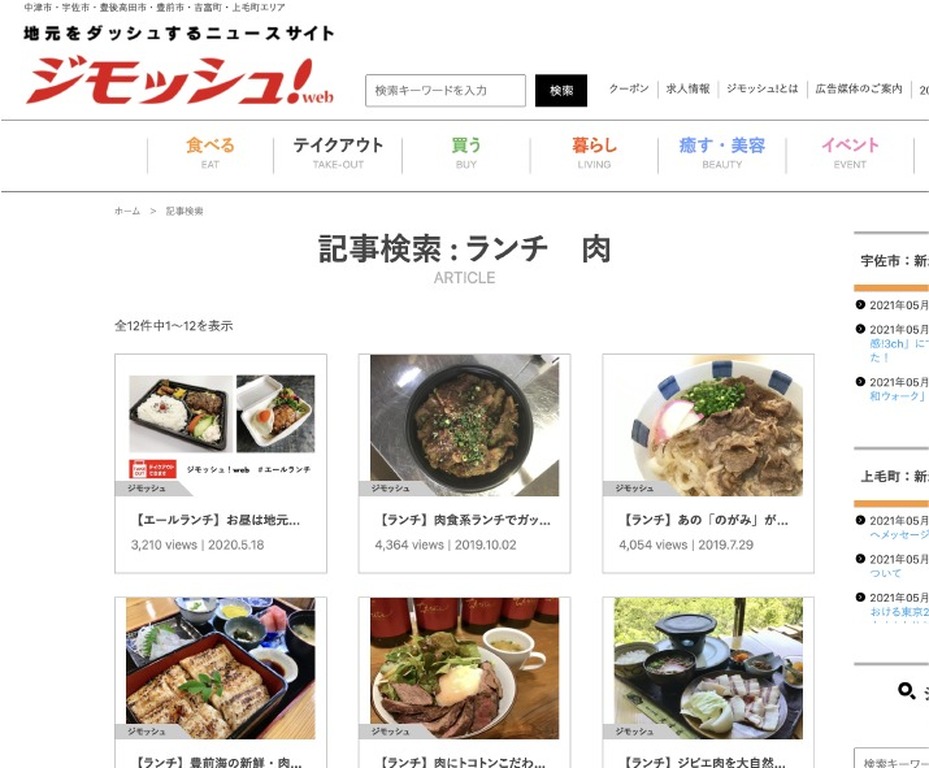Open the 食べる EAT category
The image size is (929, 768).
210,153
